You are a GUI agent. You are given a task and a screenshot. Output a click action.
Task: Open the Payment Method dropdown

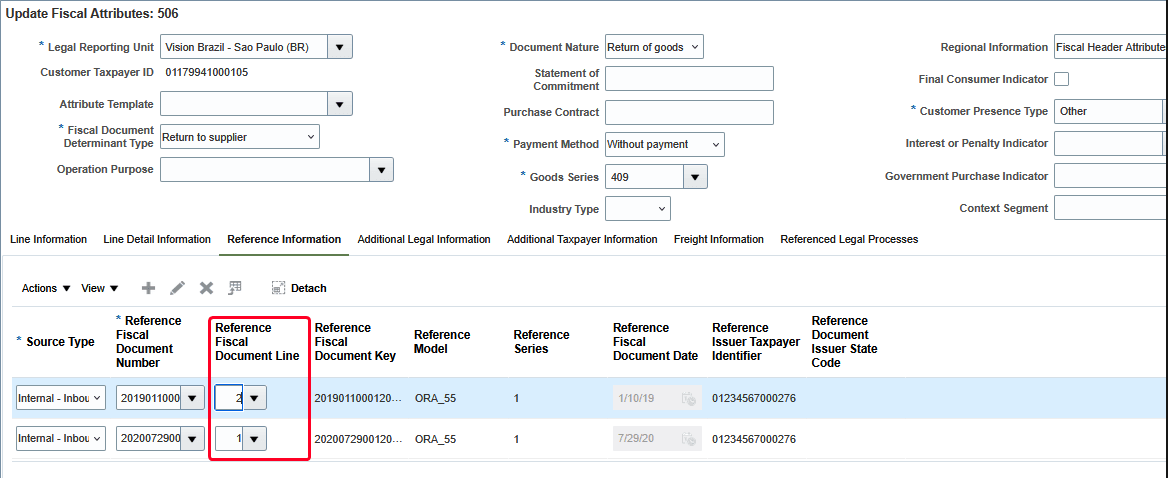coord(665,144)
